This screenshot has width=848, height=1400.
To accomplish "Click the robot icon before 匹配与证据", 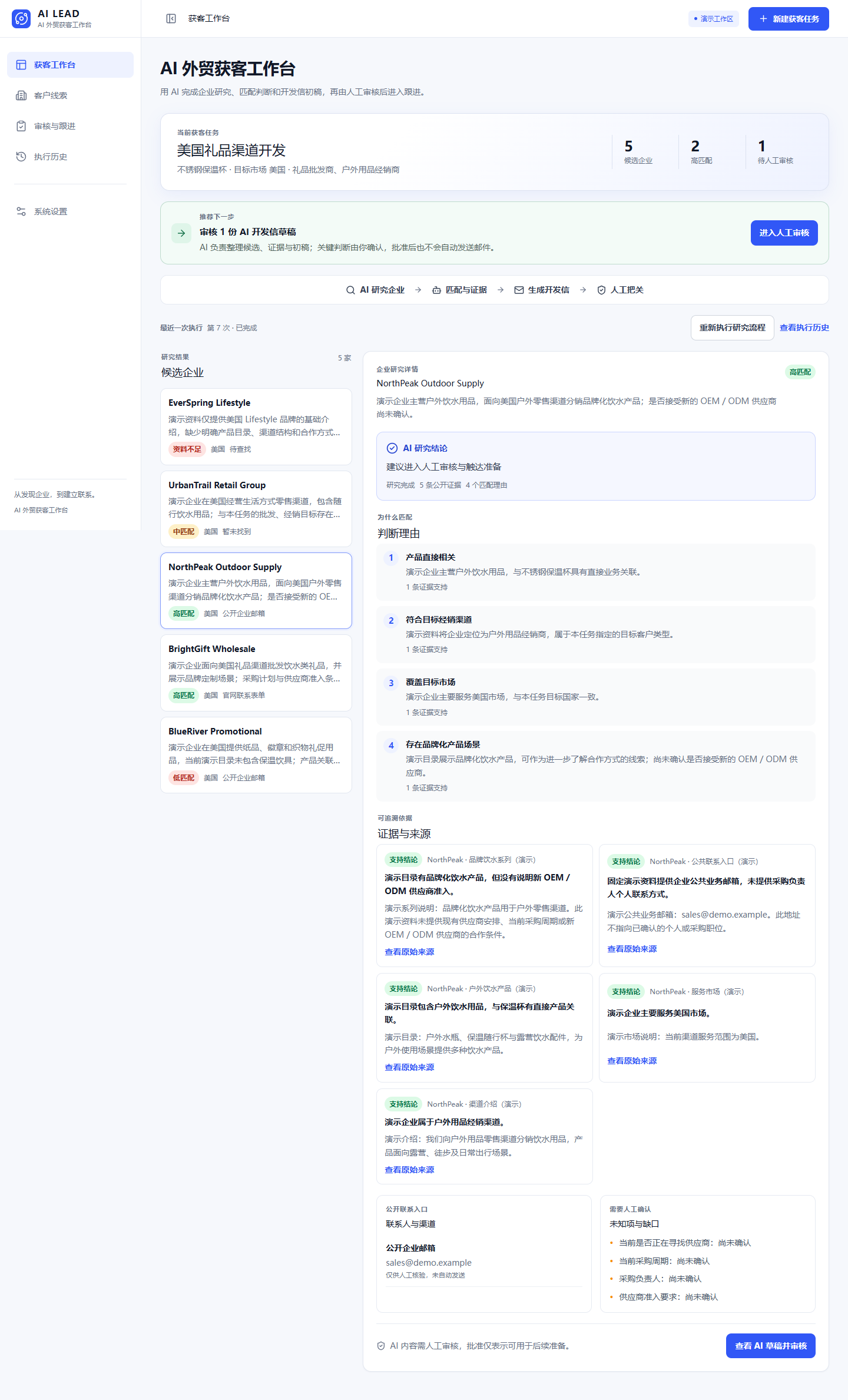I will [x=436, y=290].
